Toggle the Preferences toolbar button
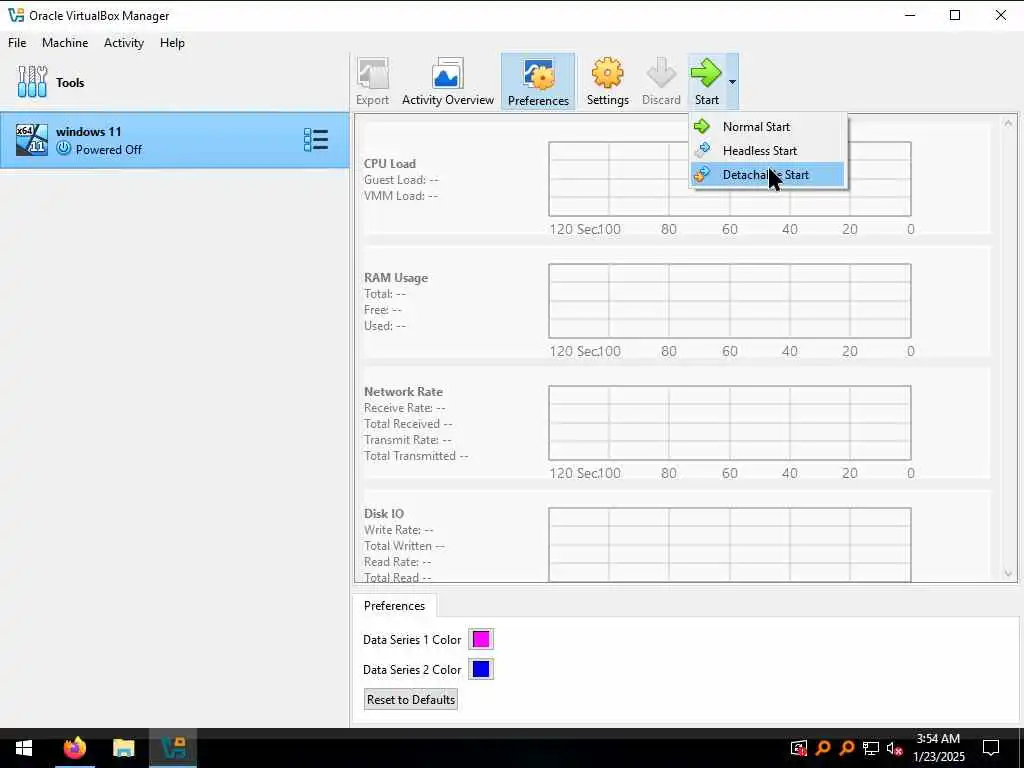The width and height of the screenshot is (1024, 768). click(x=538, y=82)
